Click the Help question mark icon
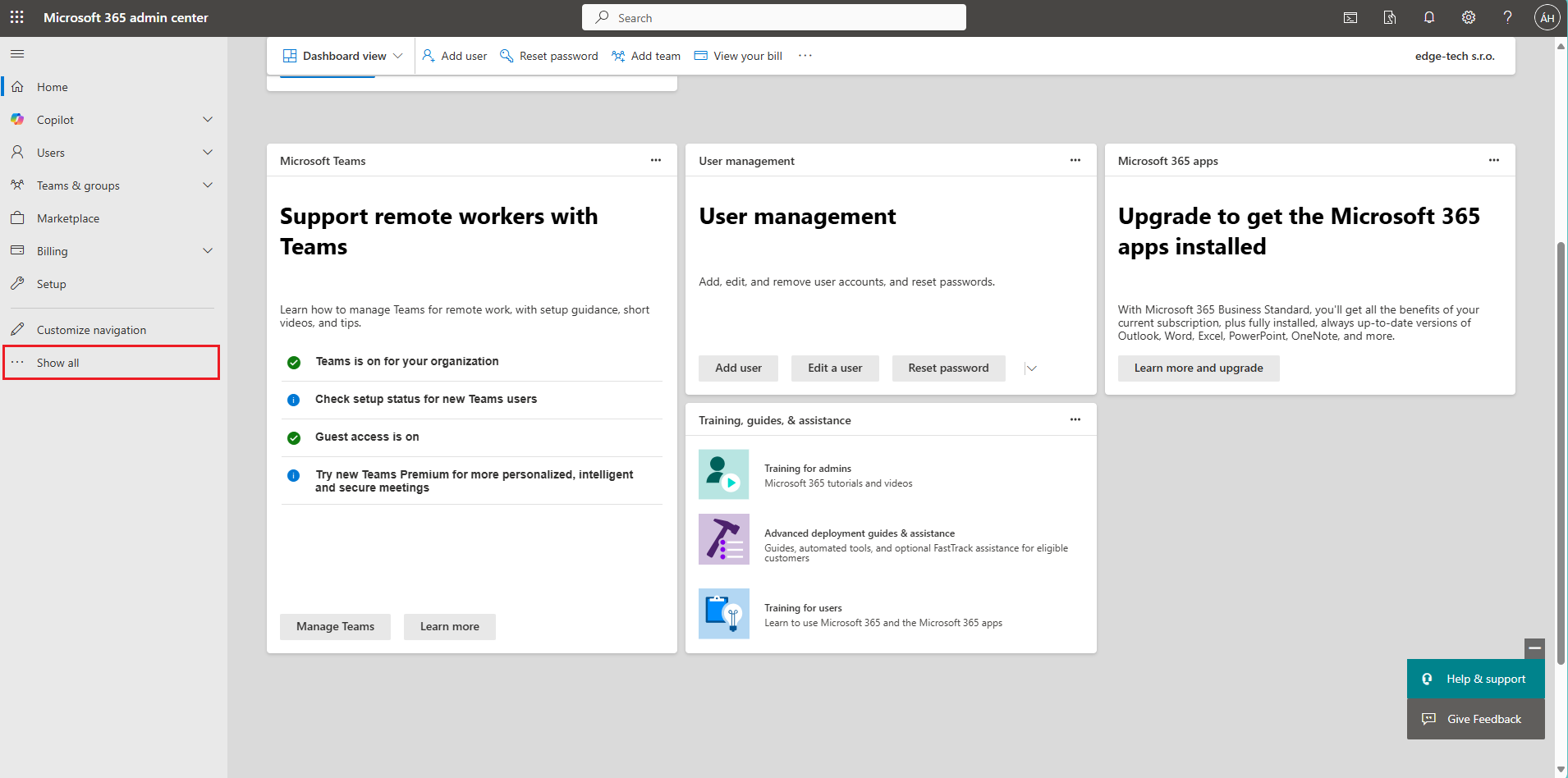1568x778 pixels. click(x=1507, y=16)
